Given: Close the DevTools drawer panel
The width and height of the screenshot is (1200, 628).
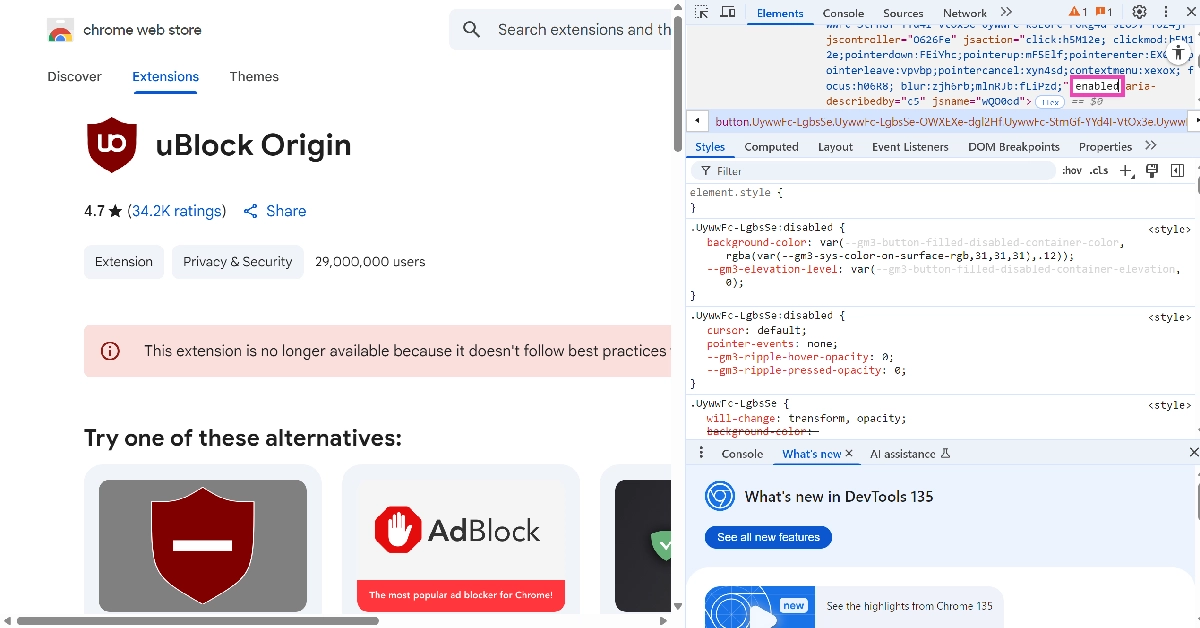Looking at the screenshot, I should [1193, 453].
